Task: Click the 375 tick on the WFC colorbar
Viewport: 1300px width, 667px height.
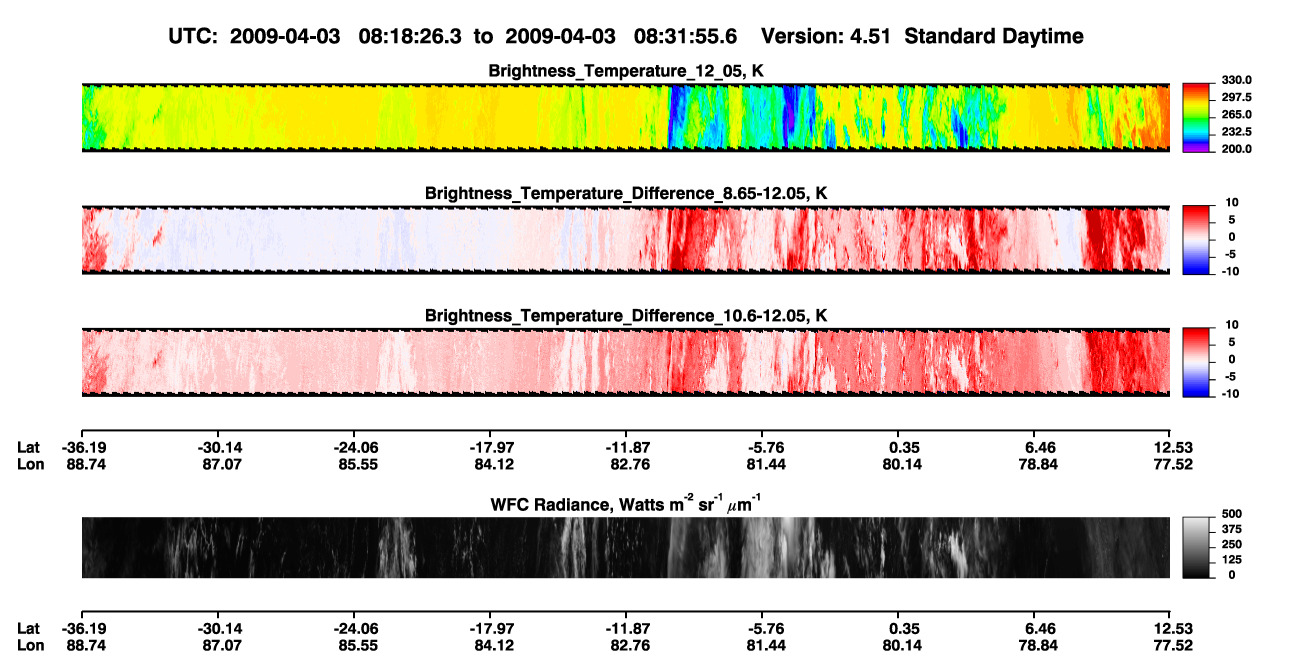Action: pos(1232,528)
